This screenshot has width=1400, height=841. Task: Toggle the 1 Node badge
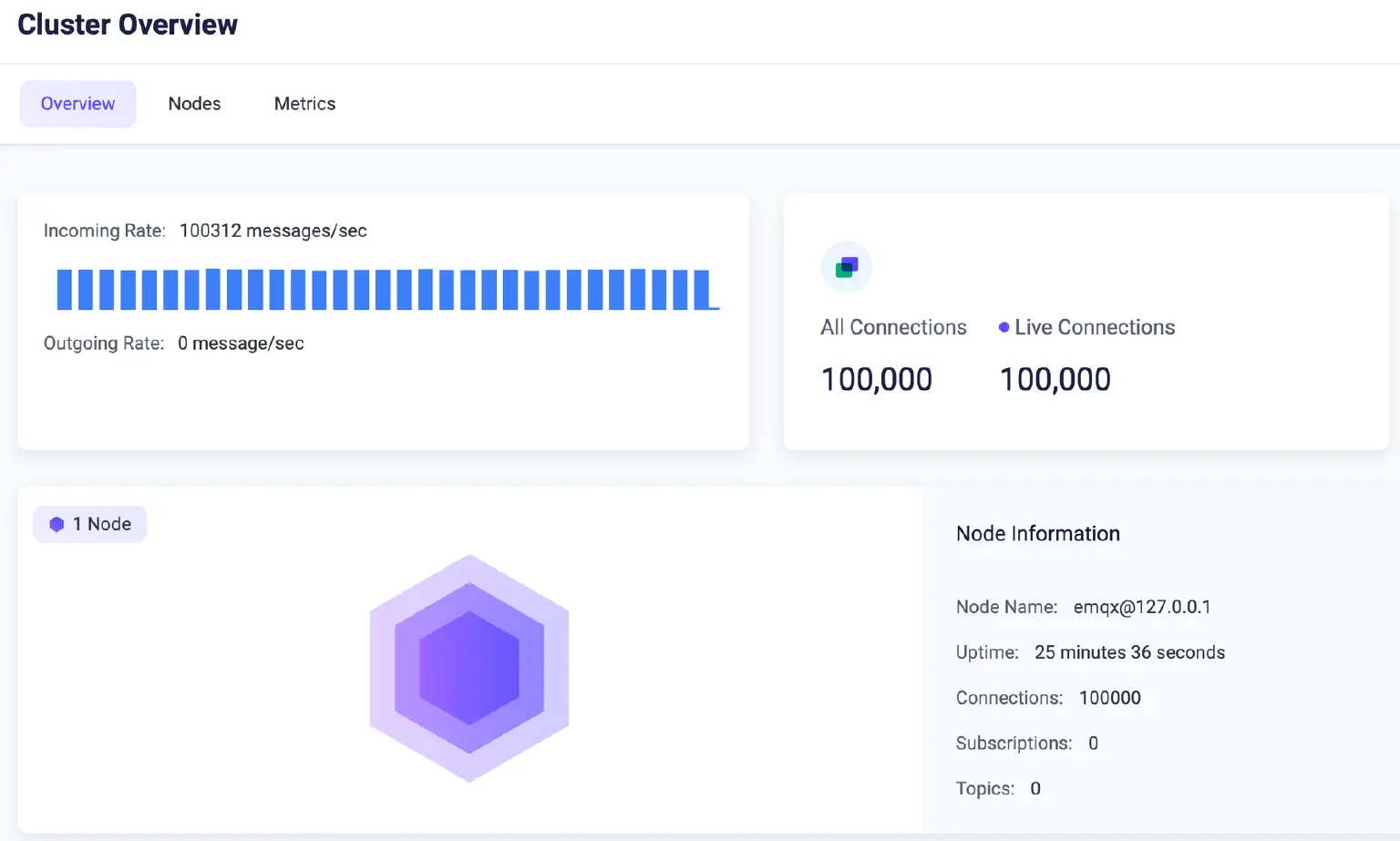click(89, 524)
